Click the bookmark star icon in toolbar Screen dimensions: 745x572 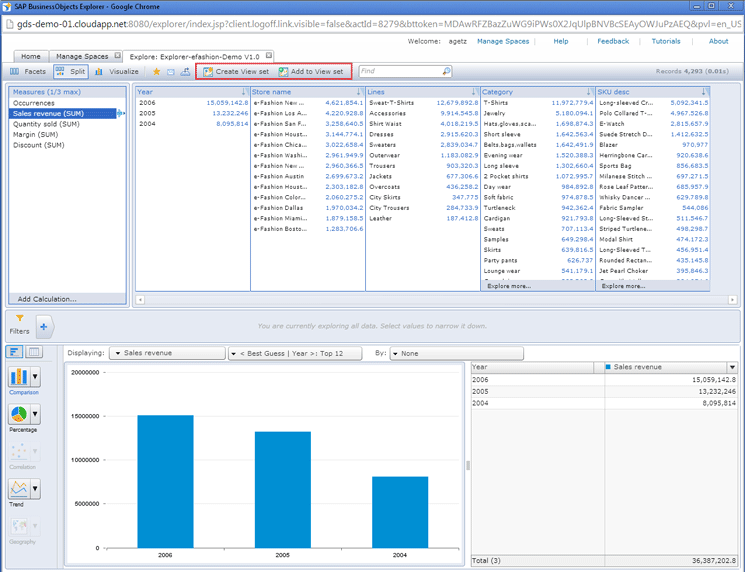[x=156, y=72]
